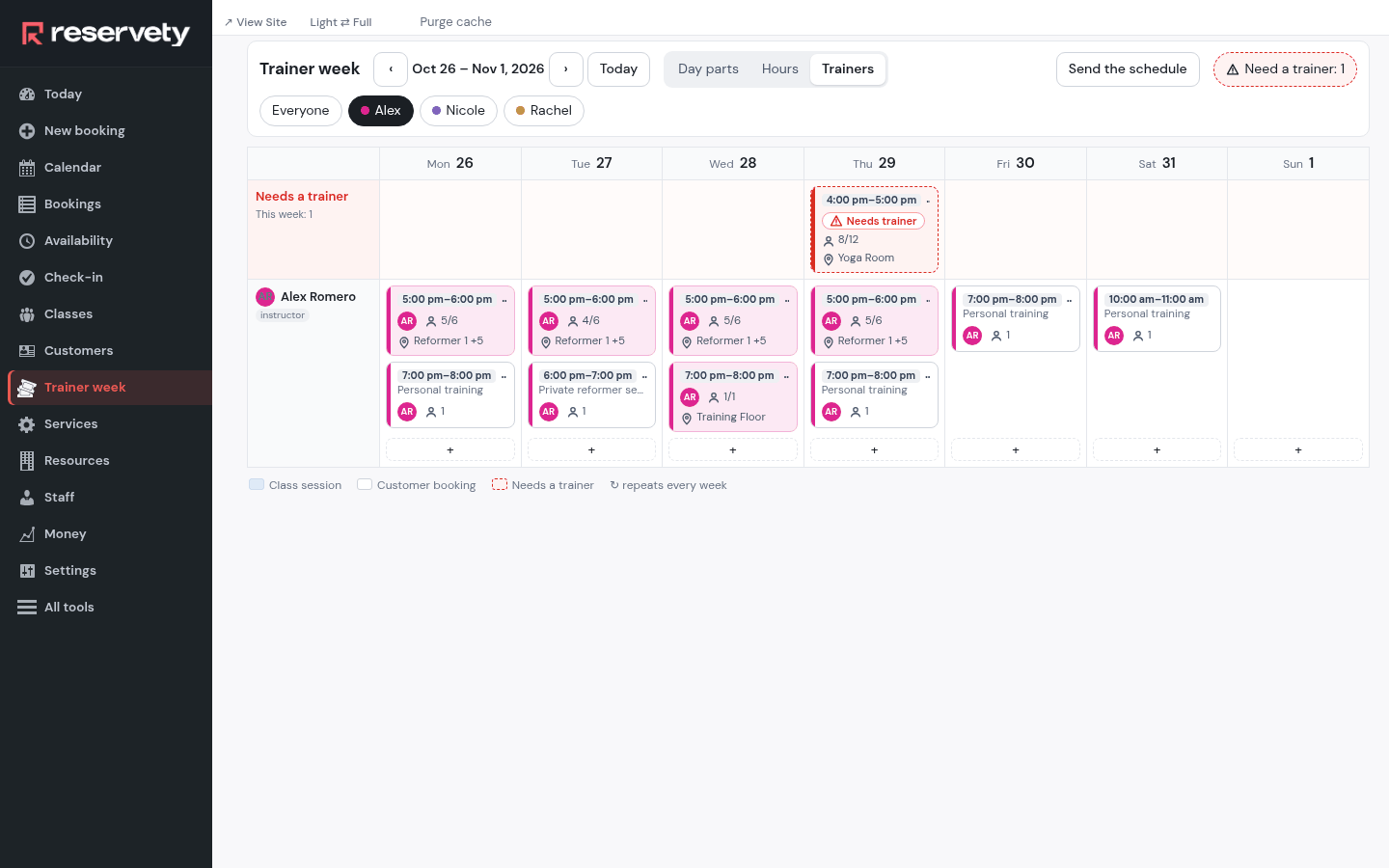
Task: Open the Money chart icon
Action: 27,534
